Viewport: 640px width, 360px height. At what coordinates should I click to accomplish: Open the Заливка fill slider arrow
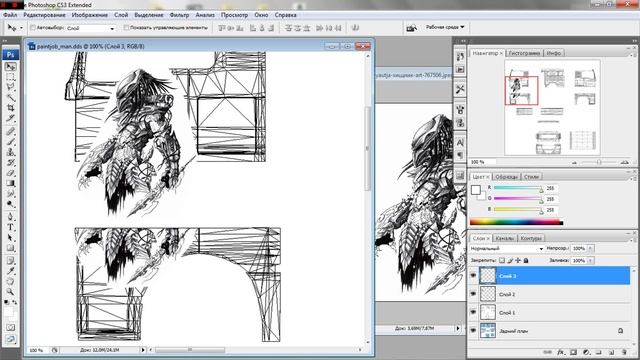coord(591,260)
